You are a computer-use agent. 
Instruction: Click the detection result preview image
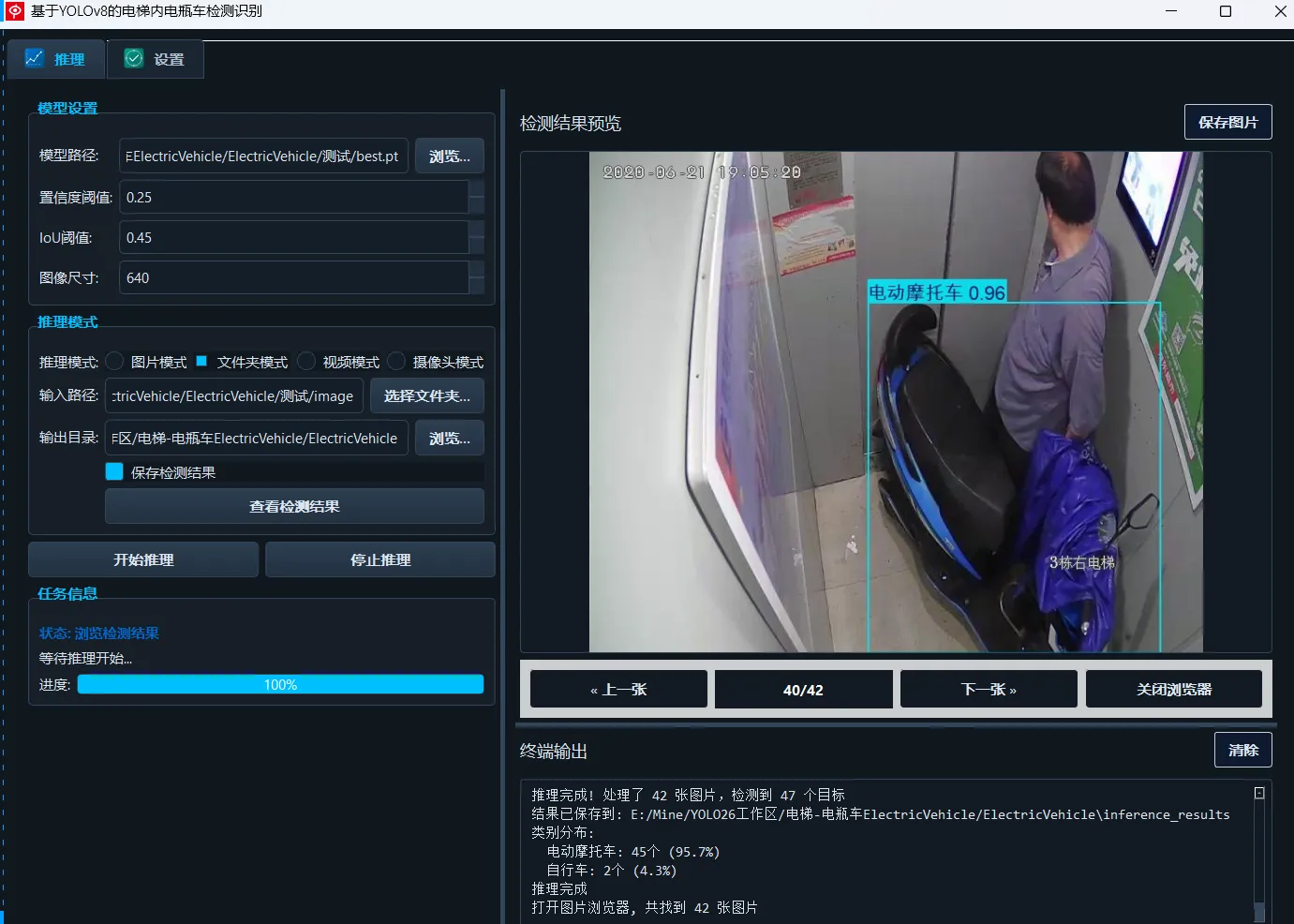point(896,402)
